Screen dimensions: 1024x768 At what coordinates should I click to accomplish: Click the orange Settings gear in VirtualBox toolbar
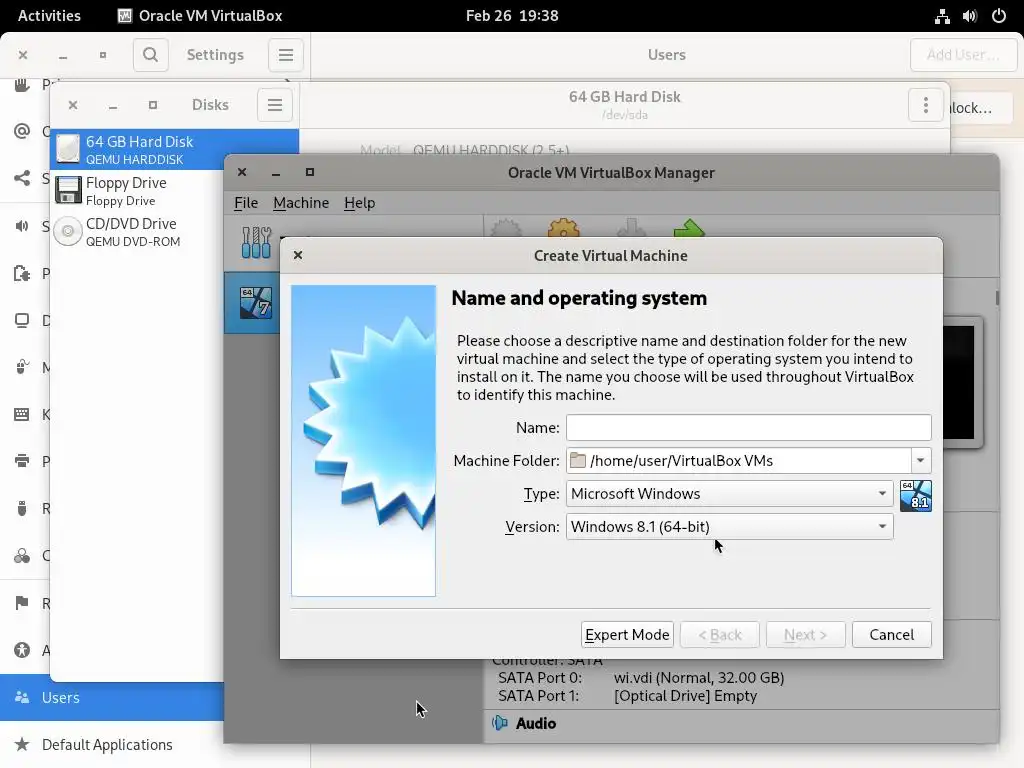coord(564,228)
